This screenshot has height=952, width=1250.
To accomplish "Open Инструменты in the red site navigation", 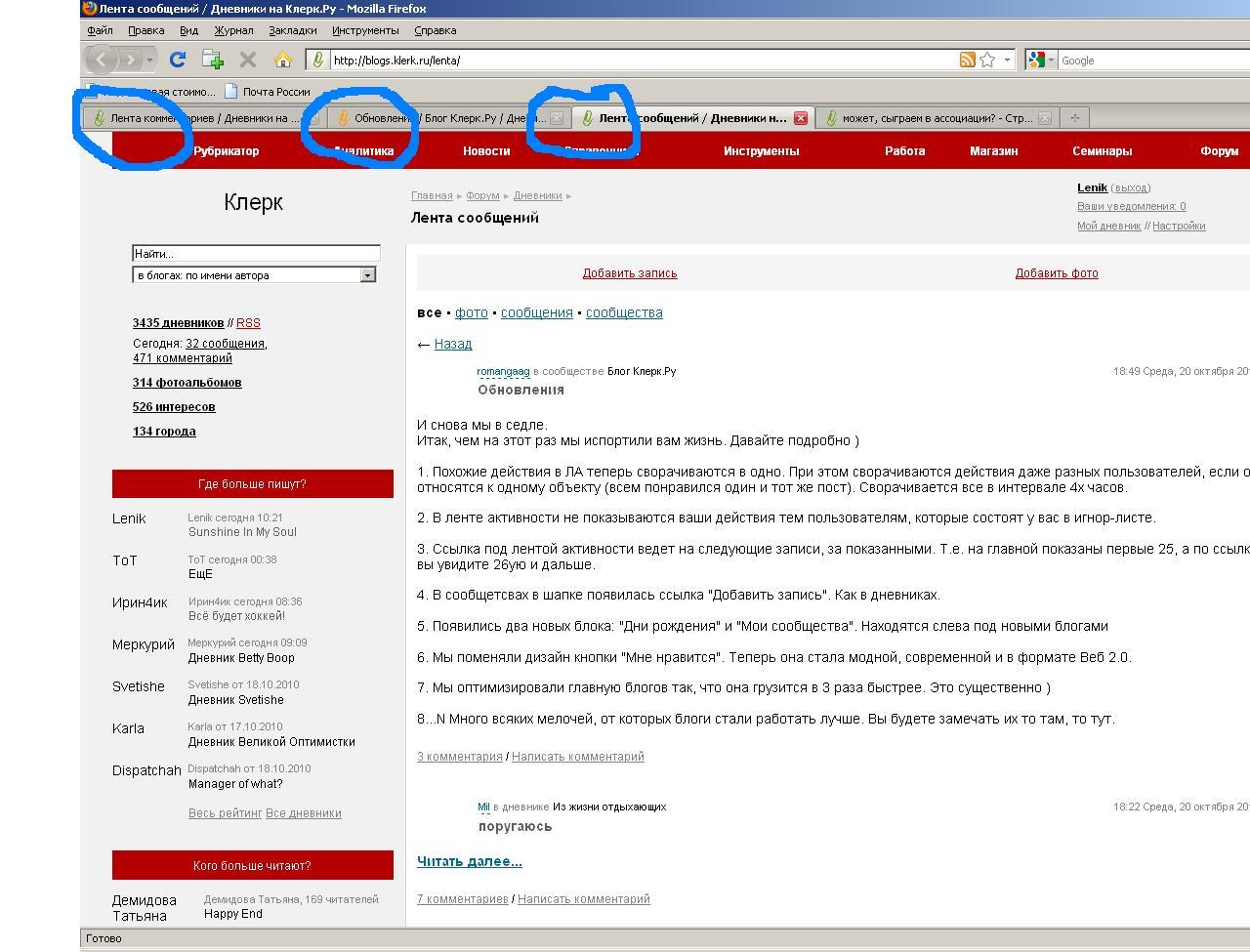I will click(x=761, y=151).
